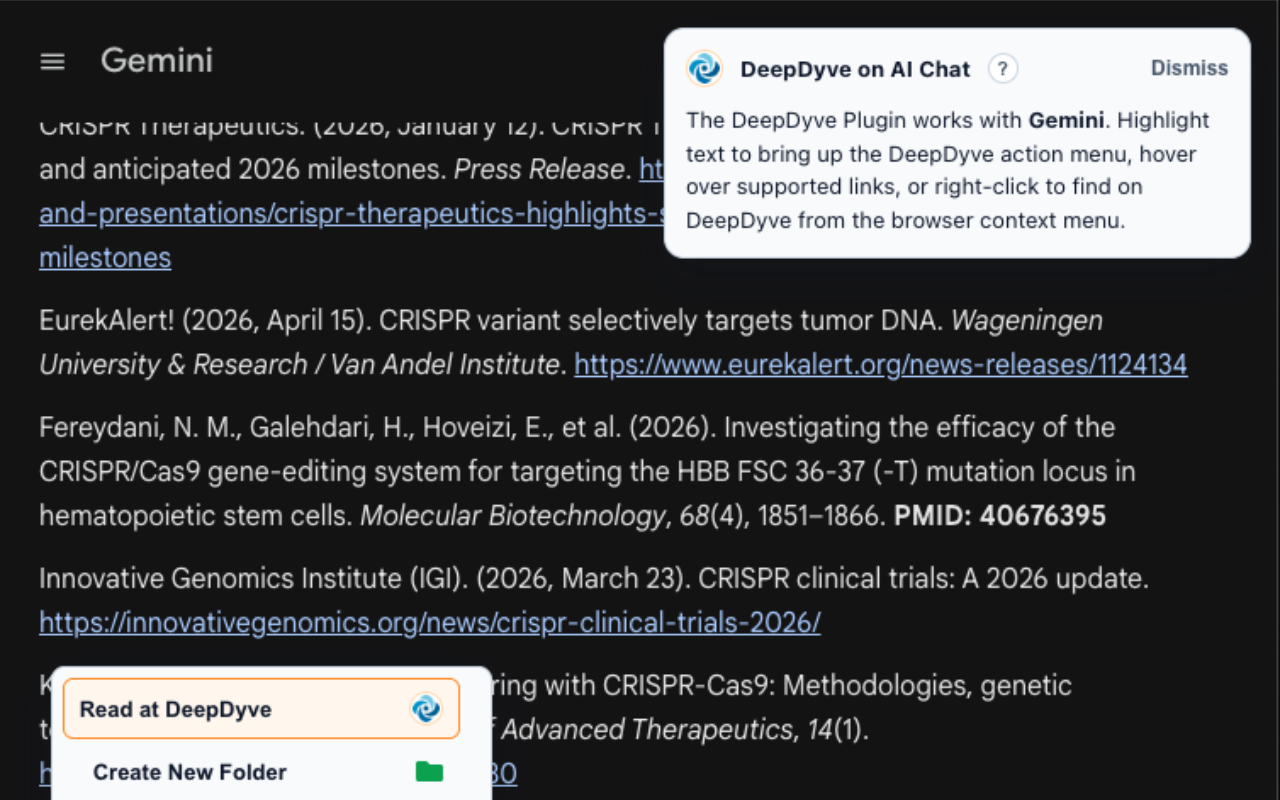Image resolution: width=1280 pixels, height=800 pixels.
Task: Click the 'Van Andel Institute' italic text
Action: coord(443,365)
